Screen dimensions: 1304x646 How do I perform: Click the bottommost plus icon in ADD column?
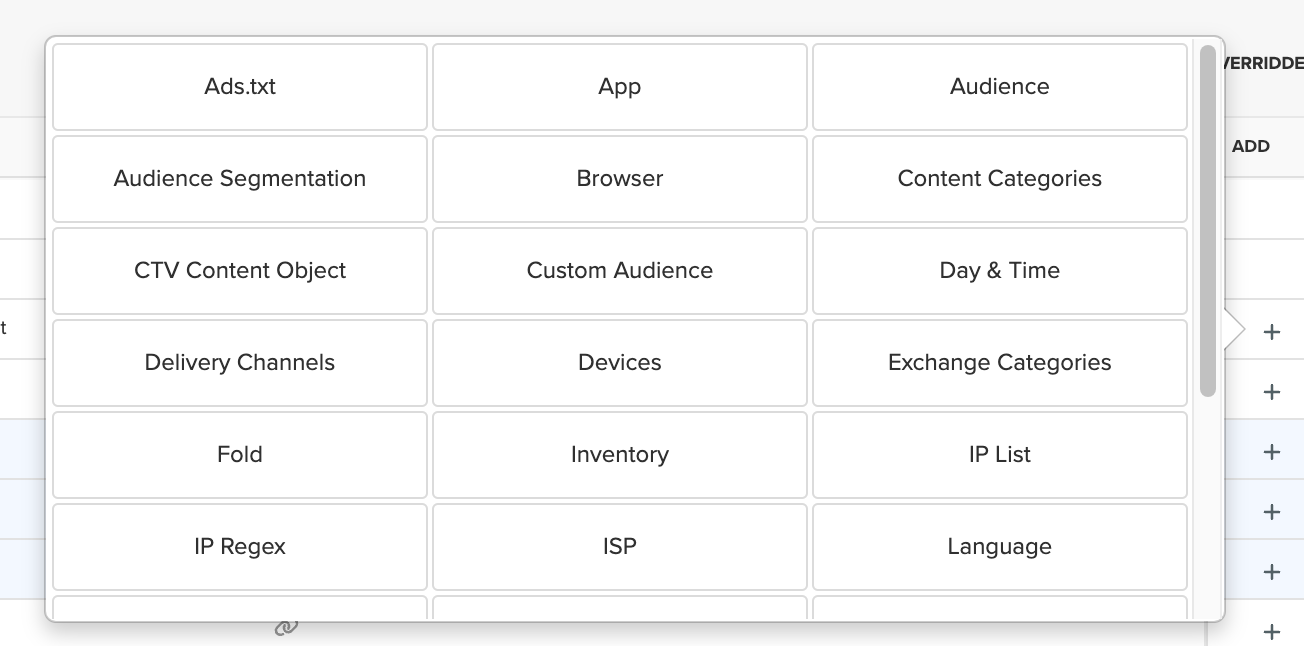(1271, 632)
